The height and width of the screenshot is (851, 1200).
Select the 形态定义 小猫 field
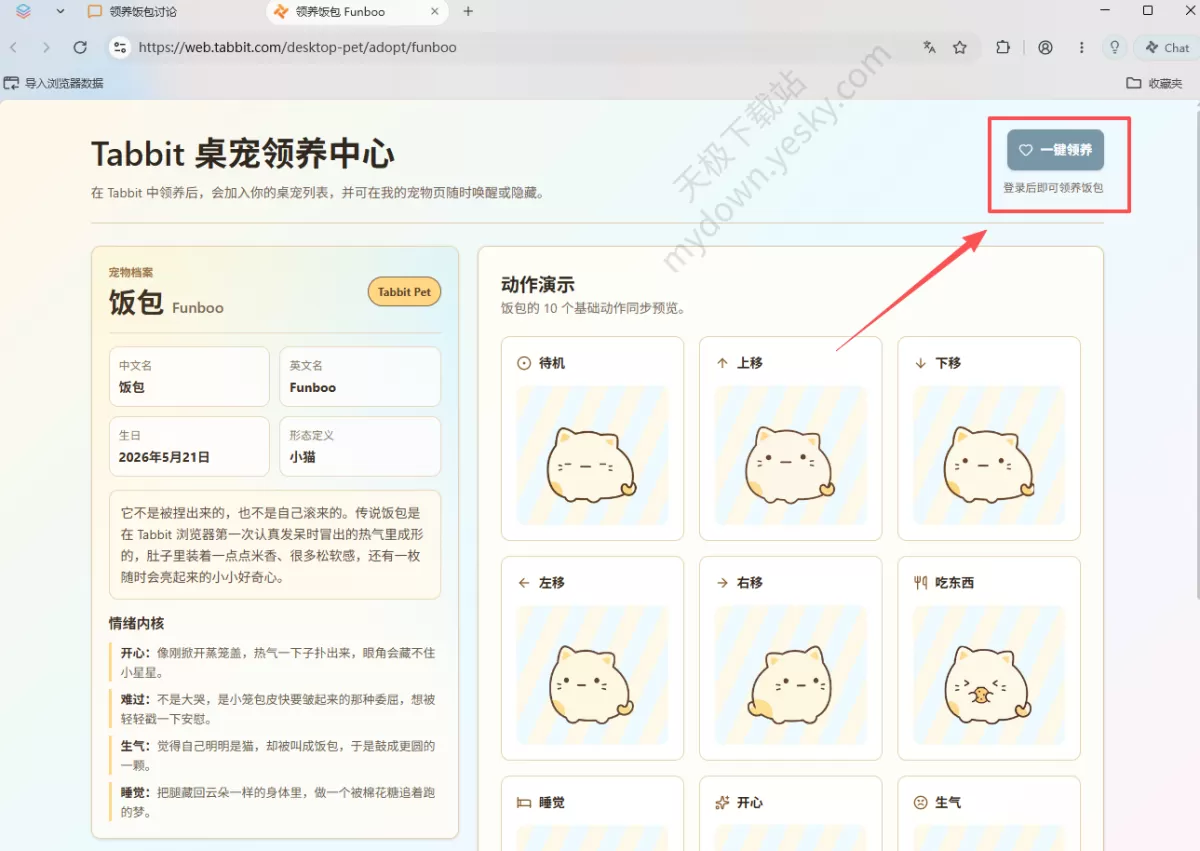[x=360, y=446]
